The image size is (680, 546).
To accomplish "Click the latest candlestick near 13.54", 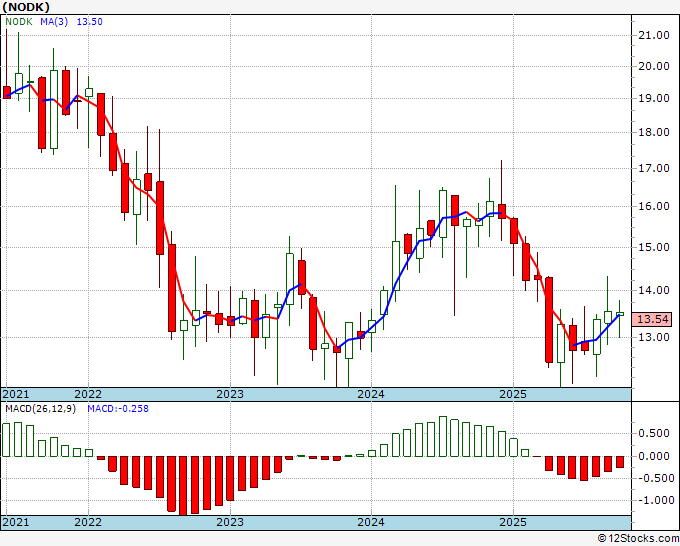I will 620,314.
